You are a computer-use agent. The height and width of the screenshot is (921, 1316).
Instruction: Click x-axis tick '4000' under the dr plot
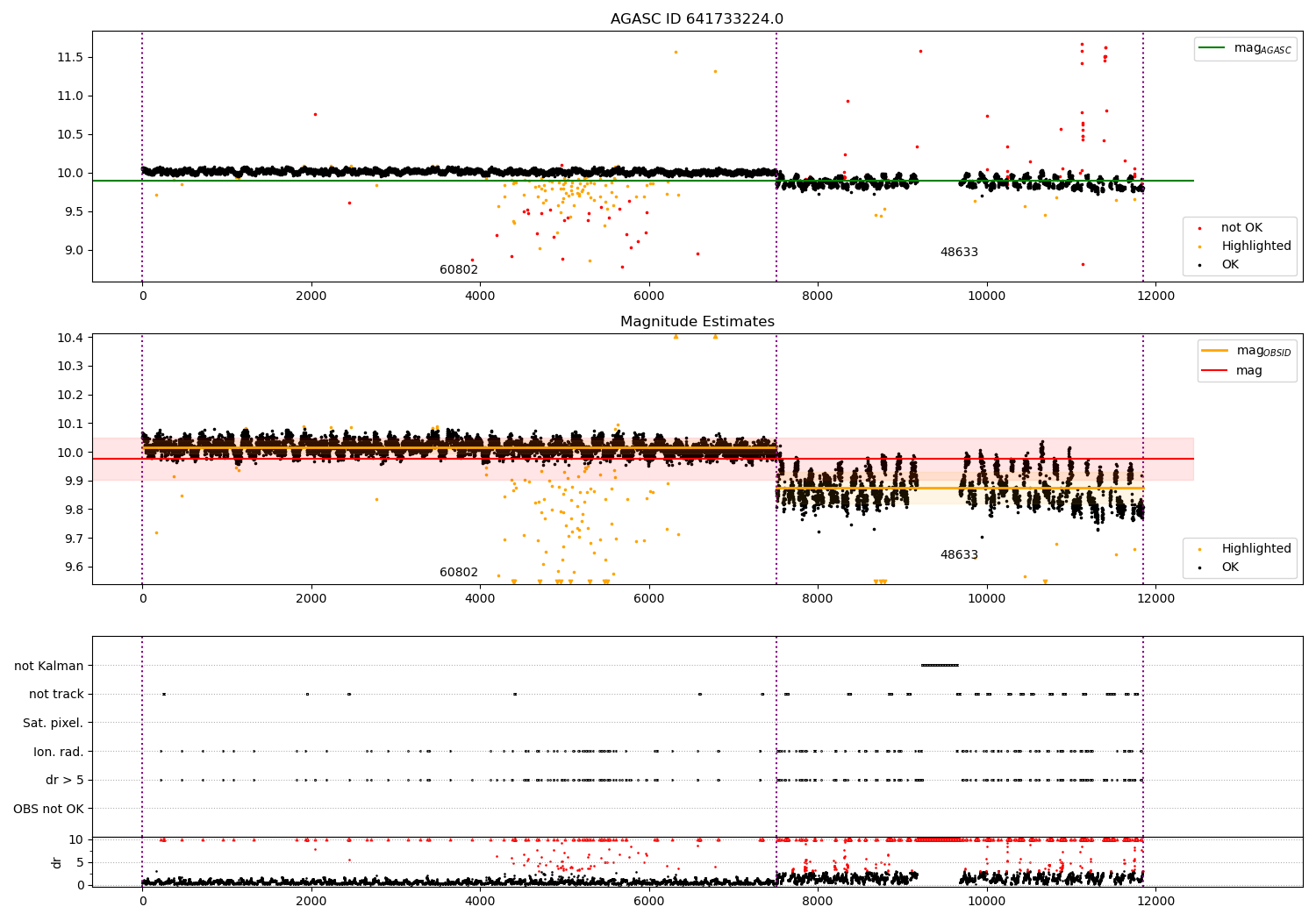coord(480,902)
